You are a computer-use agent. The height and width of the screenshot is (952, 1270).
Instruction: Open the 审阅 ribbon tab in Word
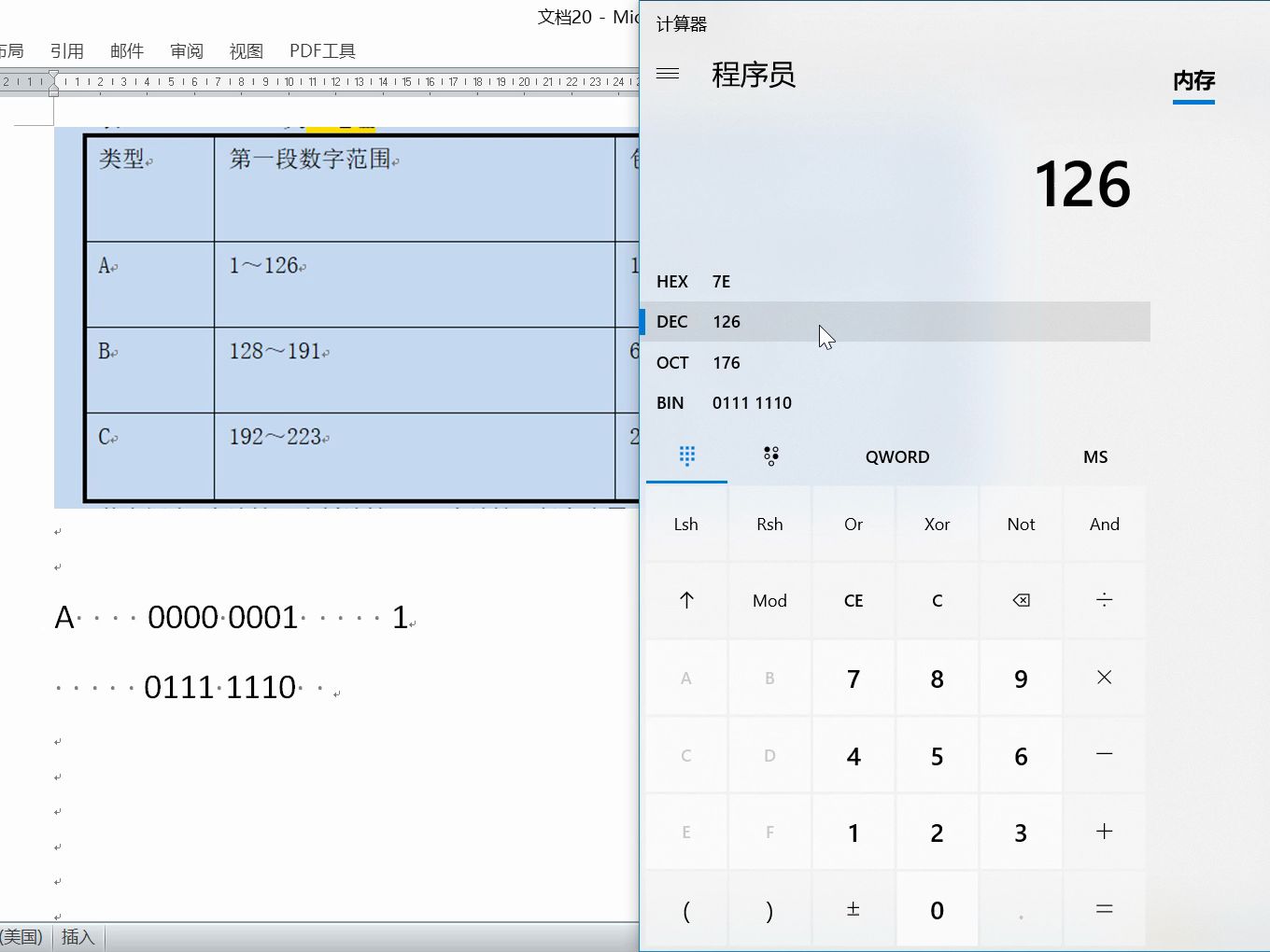pos(187,50)
